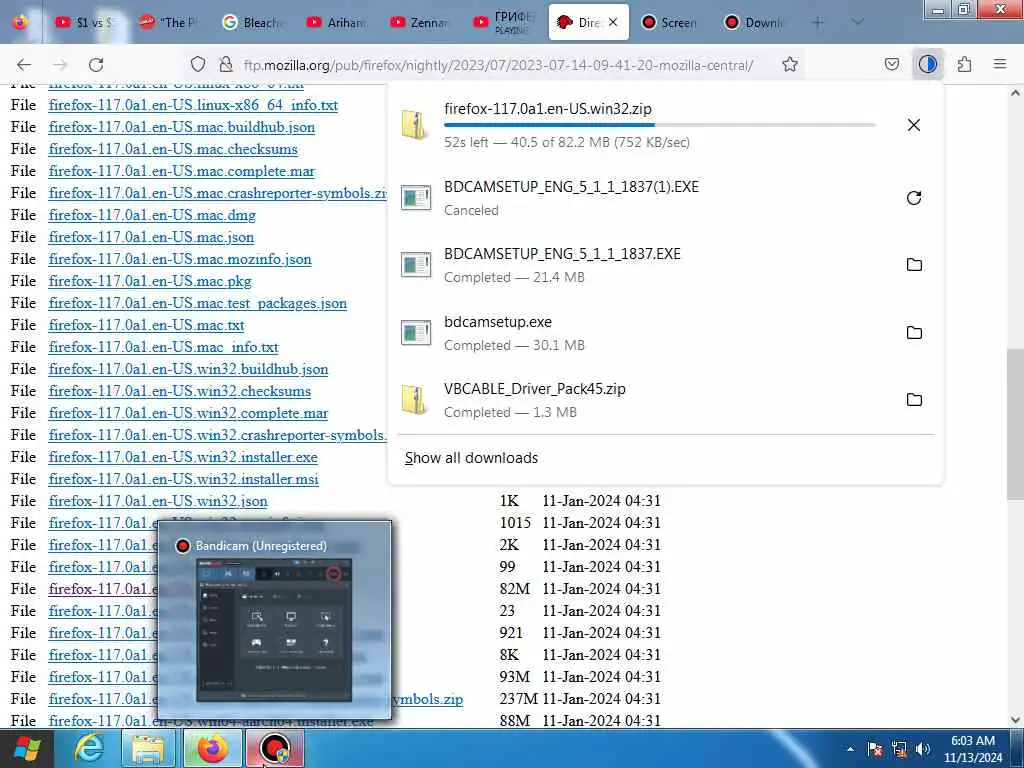Open firefox-117.0a1.en-US.mac.pkg link
This screenshot has height=768, width=1024.
click(x=150, y=281)
